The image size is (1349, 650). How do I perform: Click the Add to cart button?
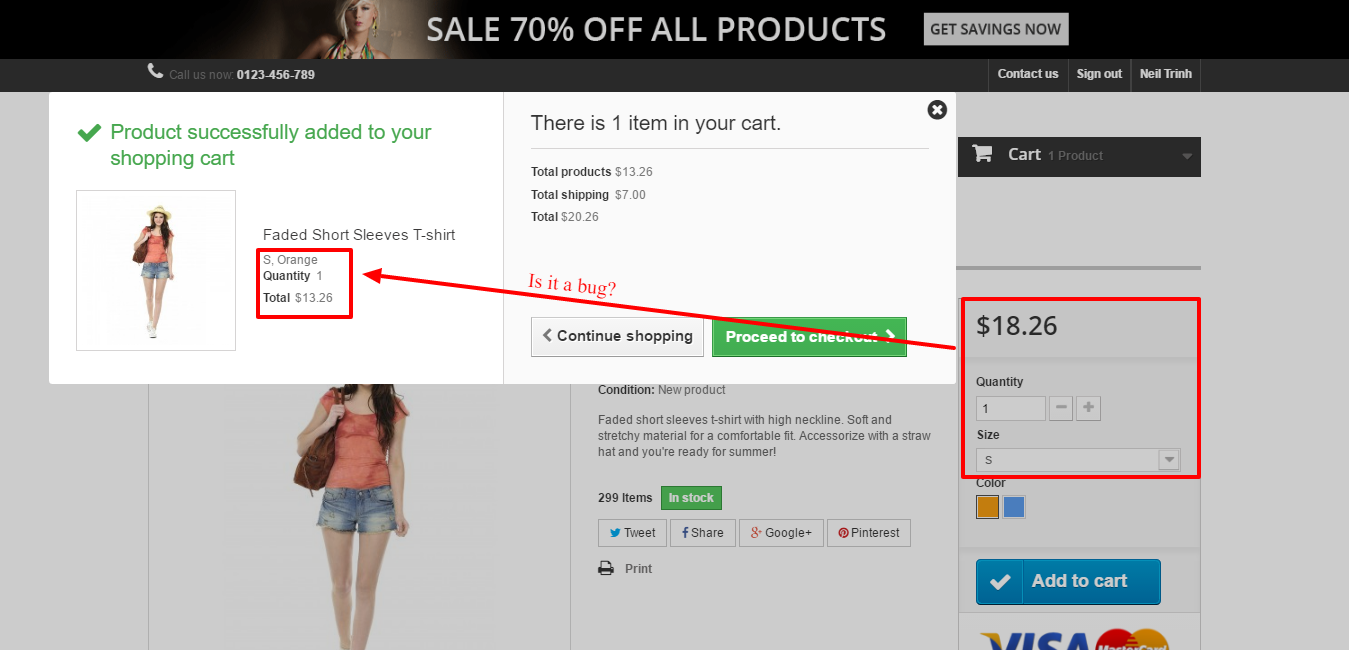pyautogui.click(x=1068, y=582)
